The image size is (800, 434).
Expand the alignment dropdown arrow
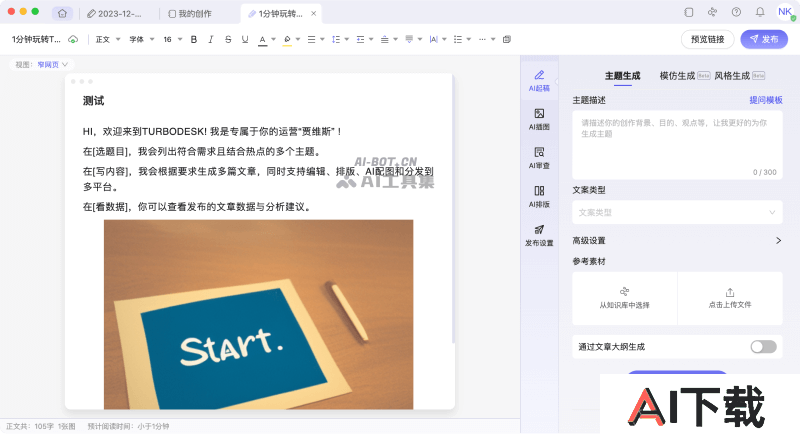click(x=322, y=39)
